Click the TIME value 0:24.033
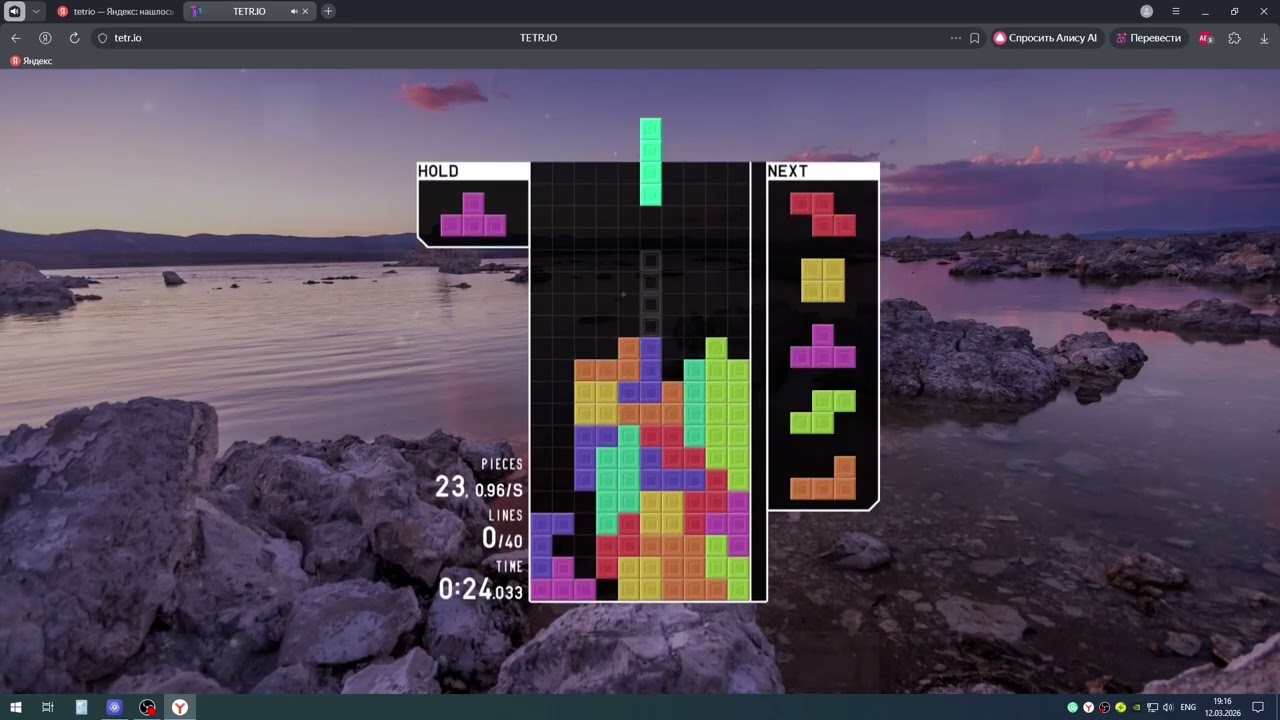 click(x=481, y=590)
